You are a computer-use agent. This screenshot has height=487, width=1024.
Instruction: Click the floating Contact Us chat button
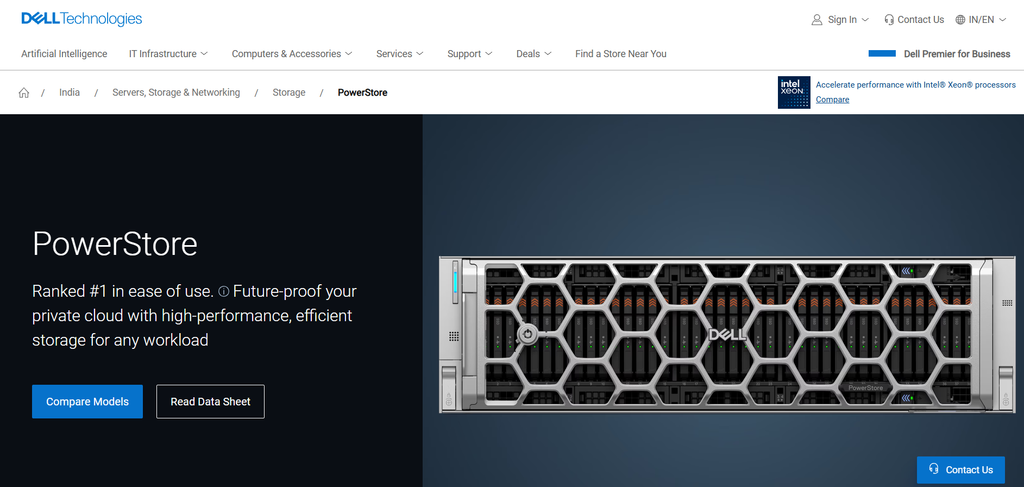pos(961,469)
